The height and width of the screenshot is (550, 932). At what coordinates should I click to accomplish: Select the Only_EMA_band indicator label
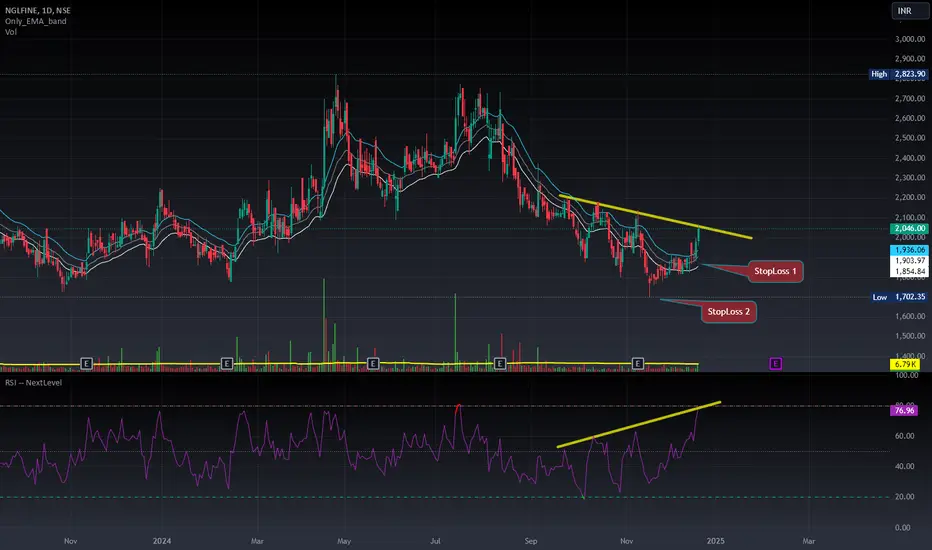click(x=36, y=21)
